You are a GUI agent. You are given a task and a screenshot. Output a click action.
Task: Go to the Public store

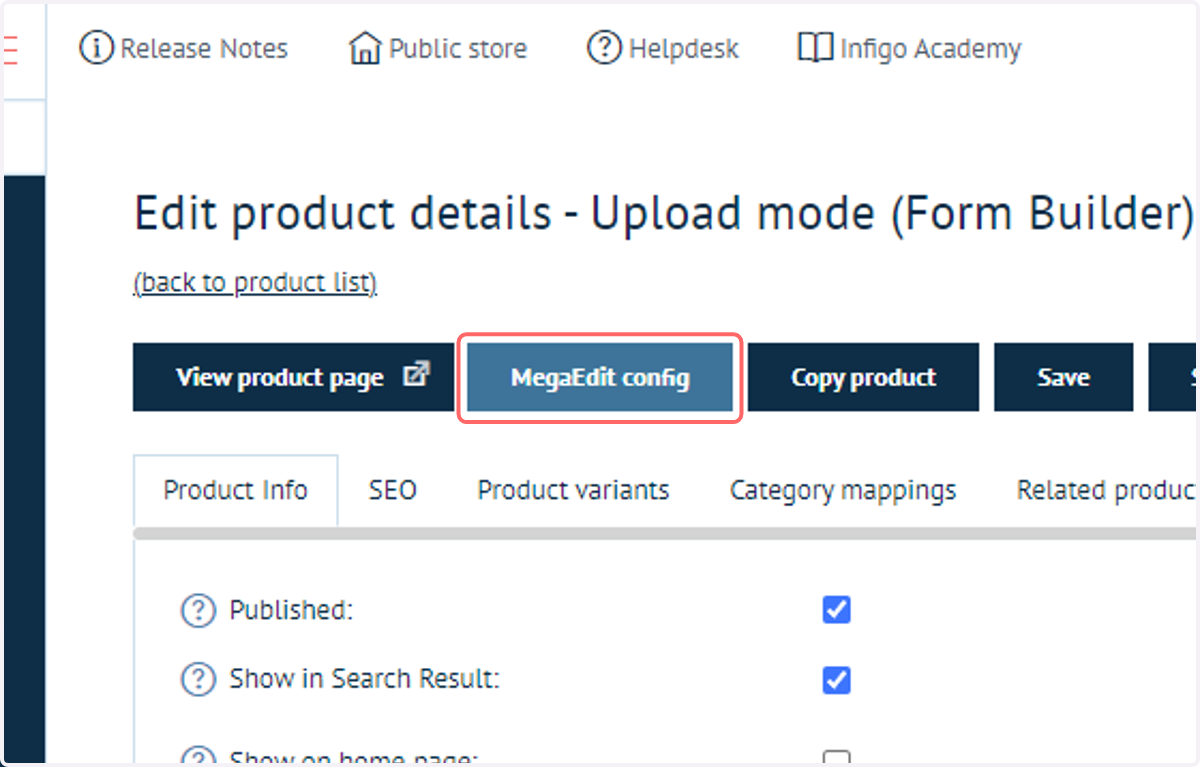437,48
